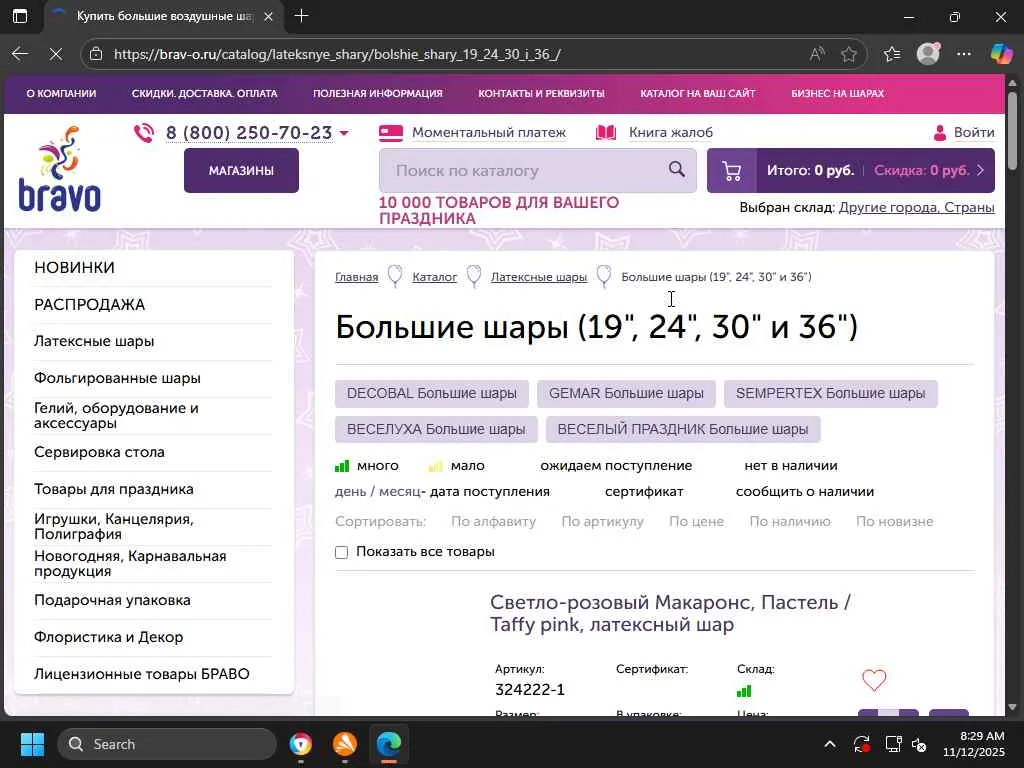Open О КОМПАНИИ menu item

(x=61, y=93)
